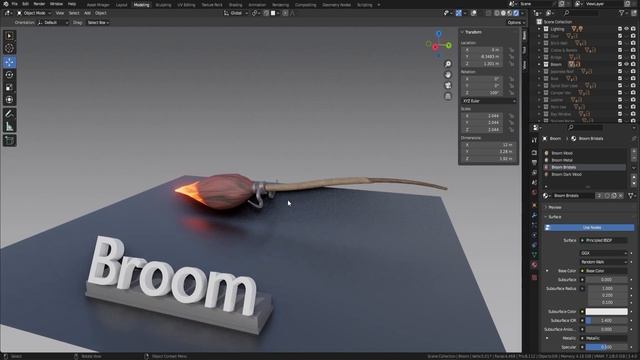The height and width of the screenshot is (360, 640).
Task: Toggle the Lighting collection exclude checkbox
Action: [x=620, y=29]
